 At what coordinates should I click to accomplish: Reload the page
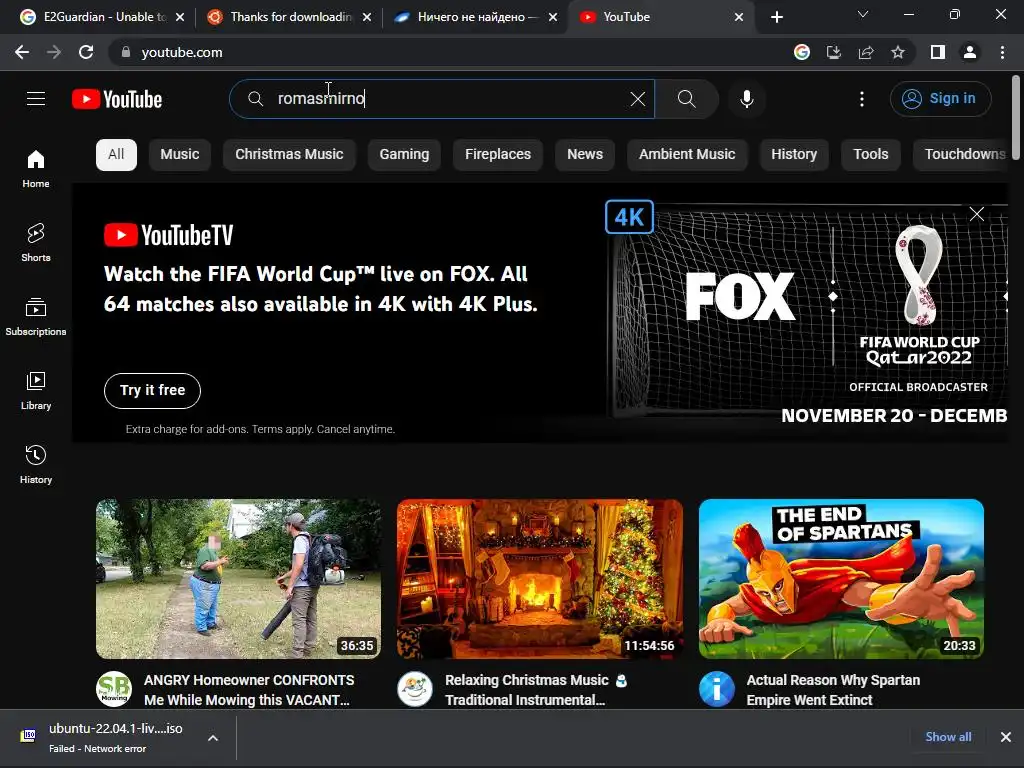pyautogui.click(x=86, y=52)
